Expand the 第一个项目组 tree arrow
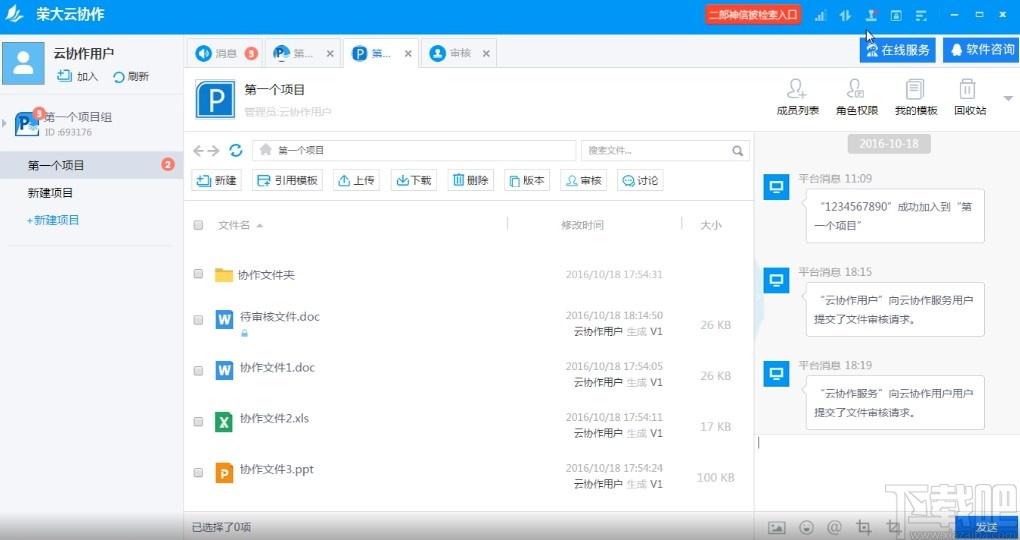The image size is (1020, 540). [5, 124]
